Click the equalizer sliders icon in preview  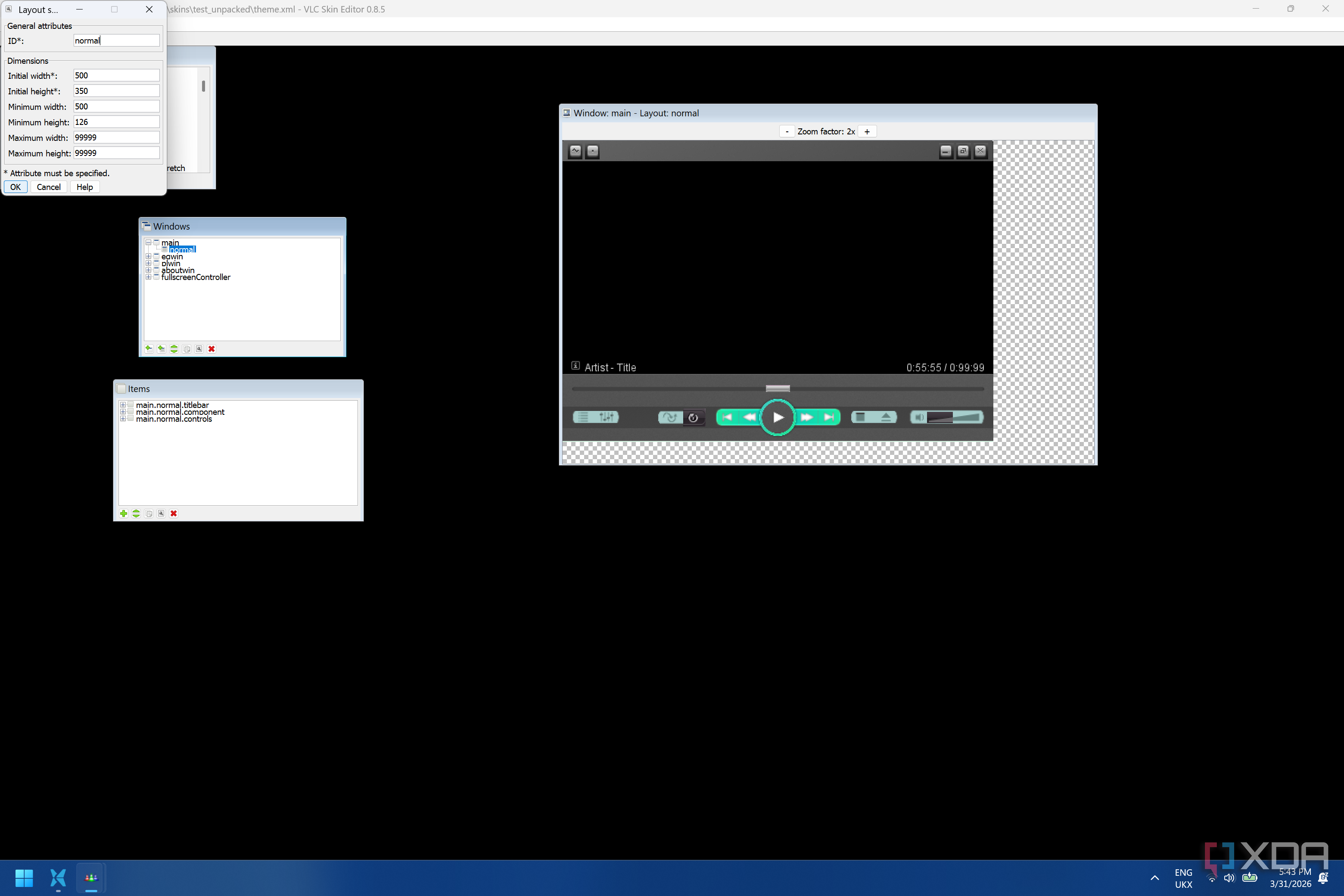point(607,417)
